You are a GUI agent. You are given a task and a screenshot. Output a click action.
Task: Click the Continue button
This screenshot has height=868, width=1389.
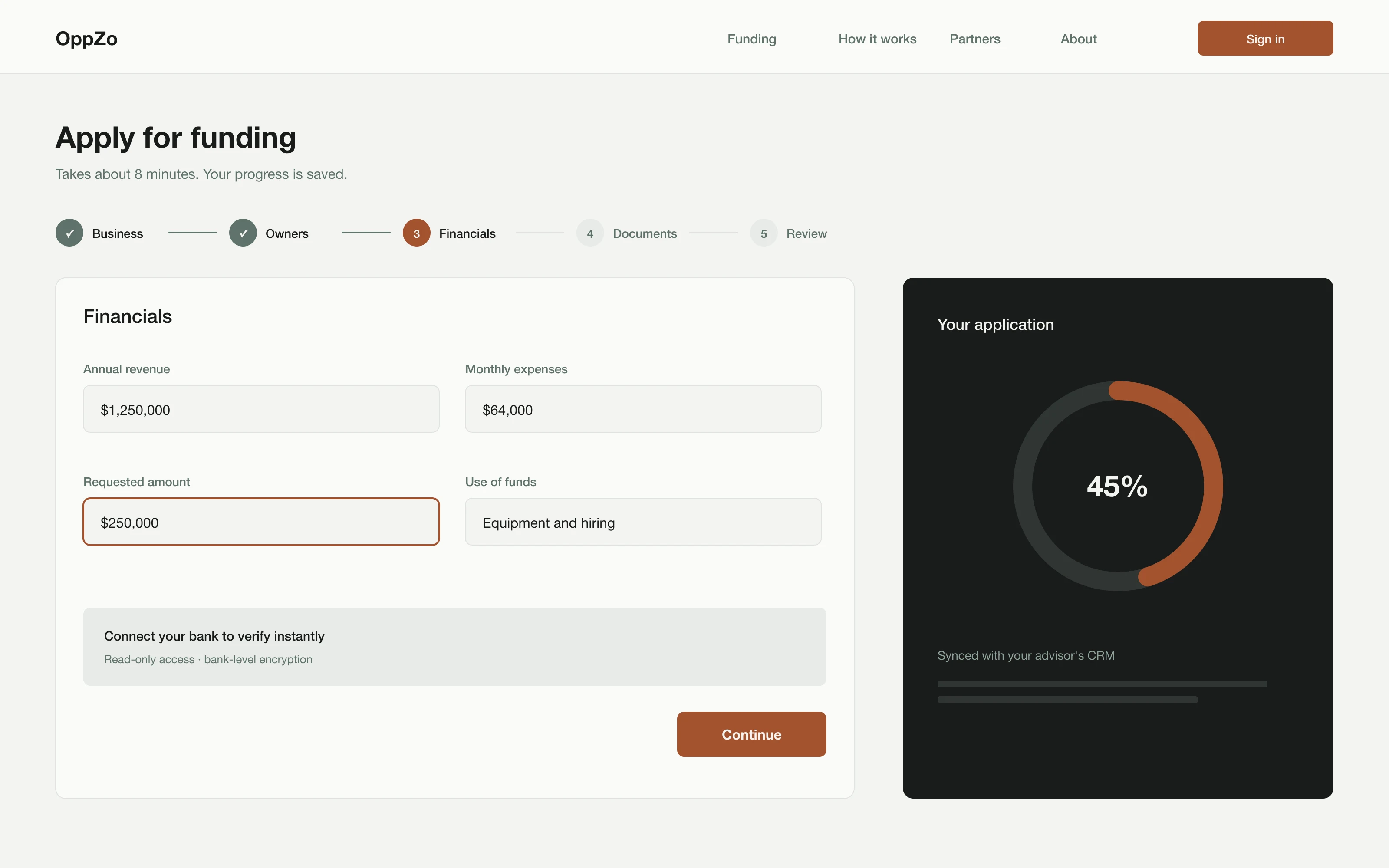pyautogui.click(x=751, y=734)
